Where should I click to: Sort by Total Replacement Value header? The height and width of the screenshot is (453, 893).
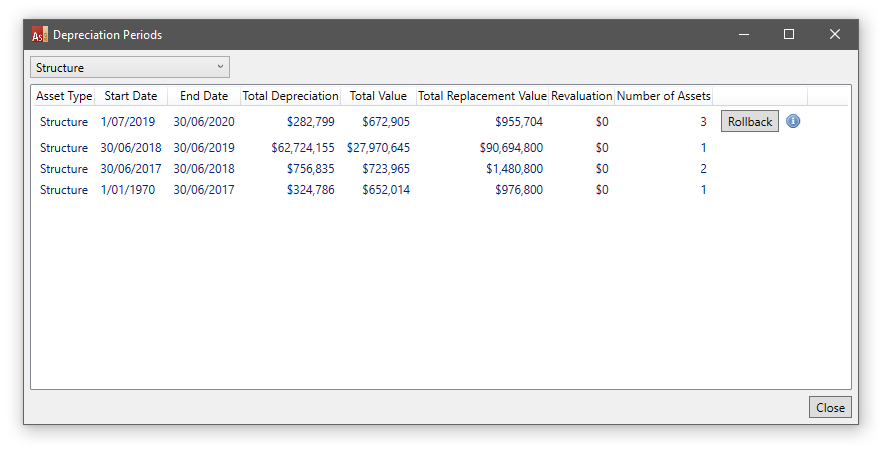(x=482, y=96)
